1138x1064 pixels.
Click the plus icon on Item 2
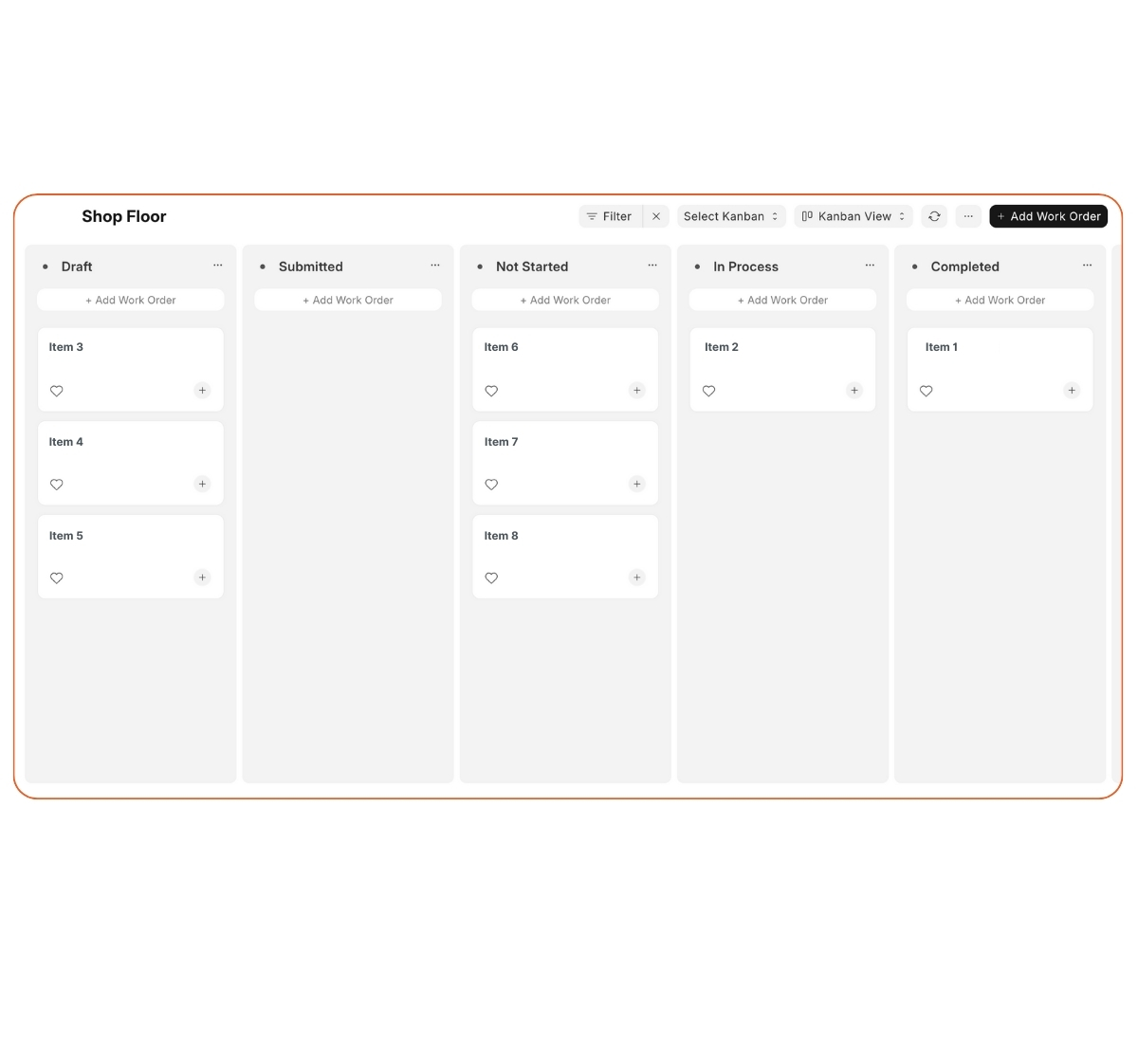(854, 390)
